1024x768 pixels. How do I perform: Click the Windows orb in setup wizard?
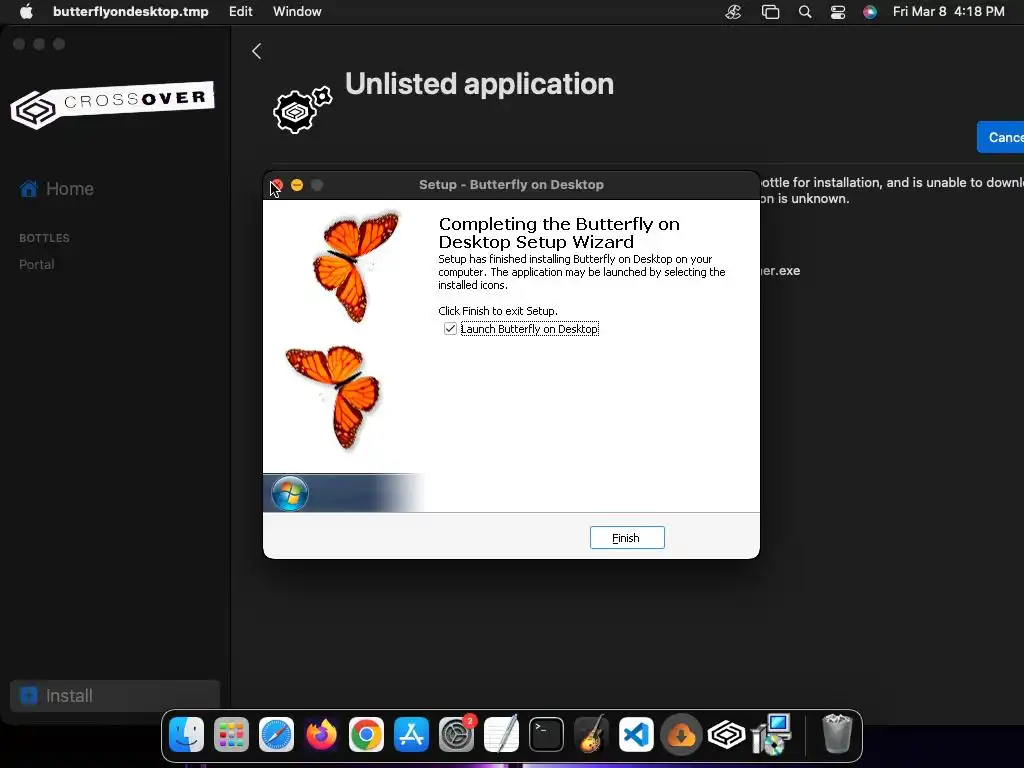pyautogui.click(x=290, y=493)
